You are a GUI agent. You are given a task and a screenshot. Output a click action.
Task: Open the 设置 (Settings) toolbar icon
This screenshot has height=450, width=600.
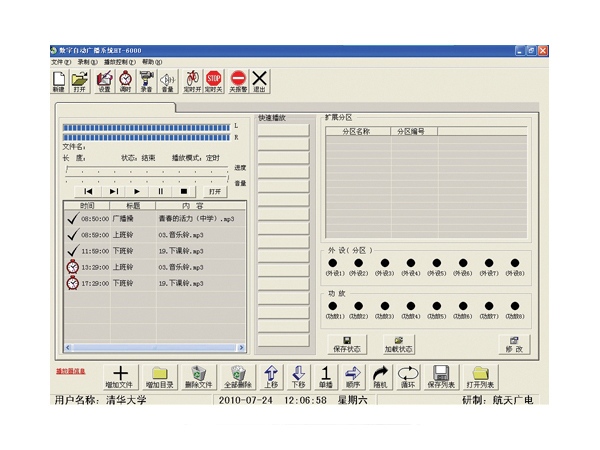[104, 80]
